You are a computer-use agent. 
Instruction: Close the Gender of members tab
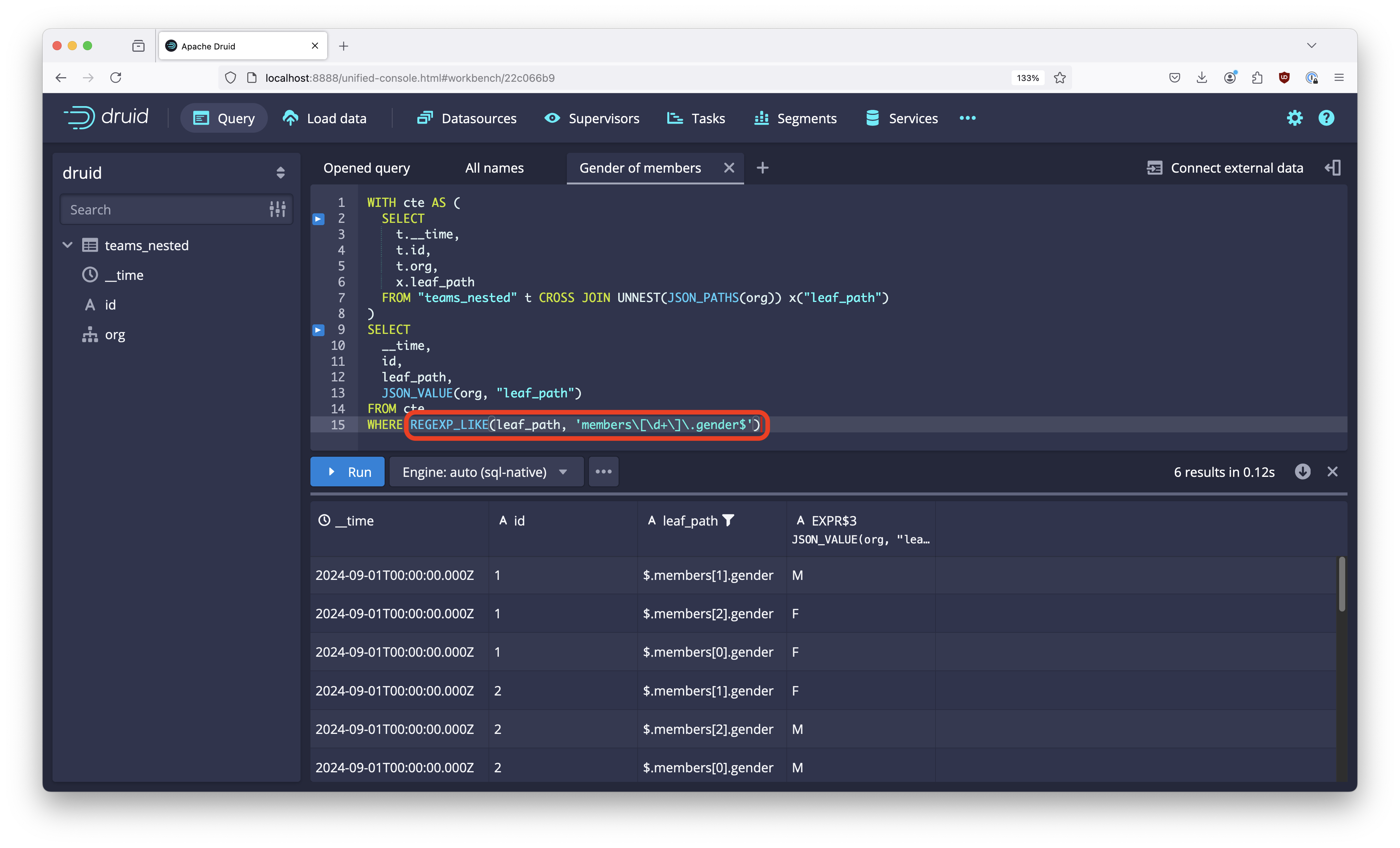coord(729,168)
